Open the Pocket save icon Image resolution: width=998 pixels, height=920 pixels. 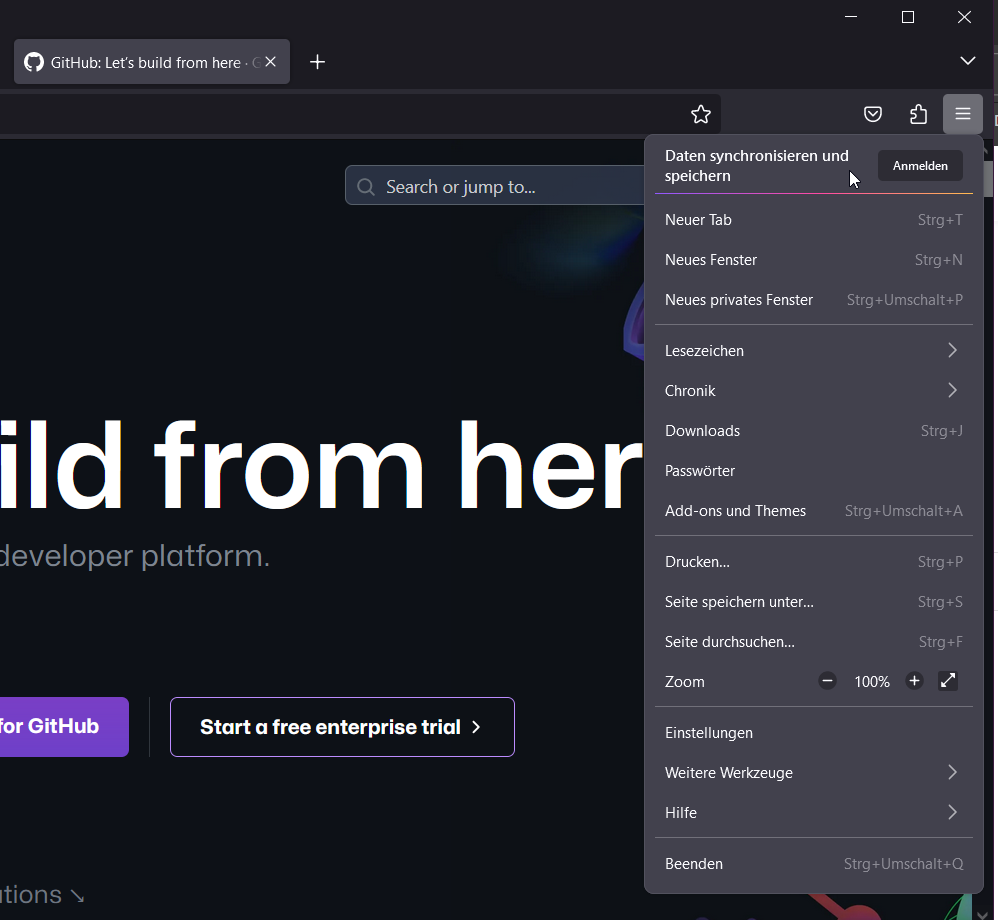click(873, 114)
